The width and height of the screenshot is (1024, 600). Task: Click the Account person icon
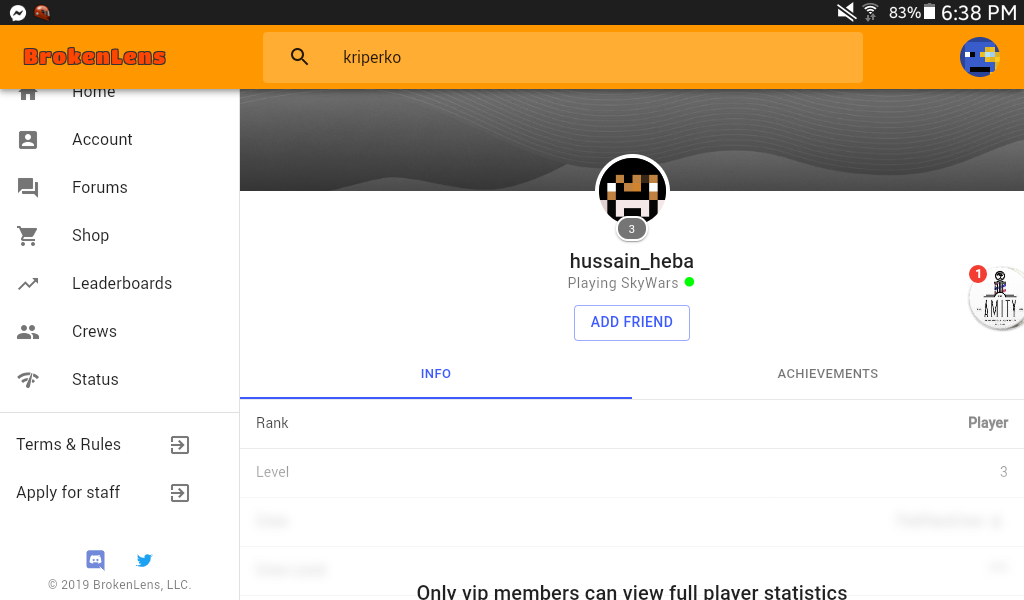coord(28,140)
